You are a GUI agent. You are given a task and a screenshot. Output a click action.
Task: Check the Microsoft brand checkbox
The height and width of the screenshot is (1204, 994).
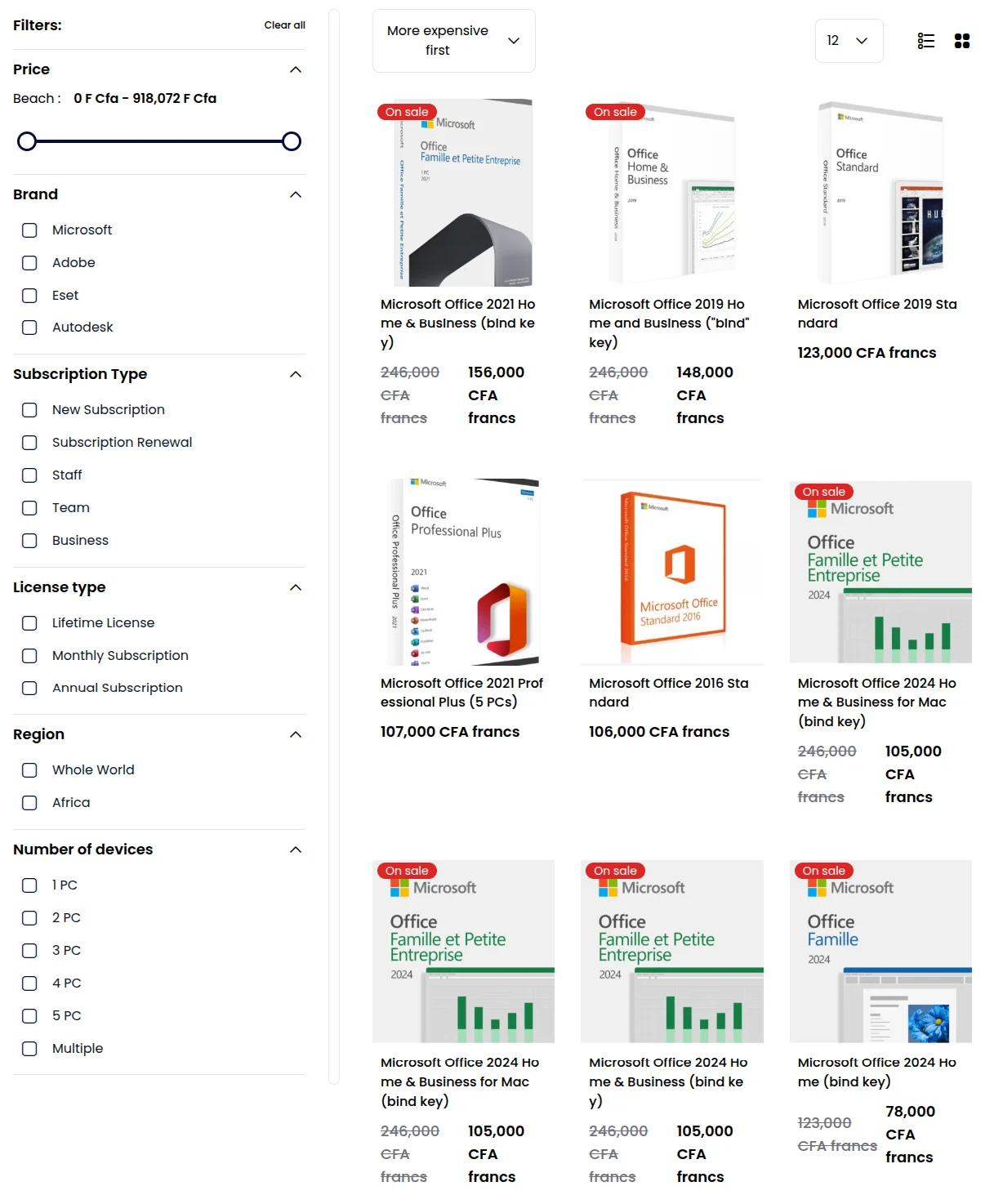[30, 230]
